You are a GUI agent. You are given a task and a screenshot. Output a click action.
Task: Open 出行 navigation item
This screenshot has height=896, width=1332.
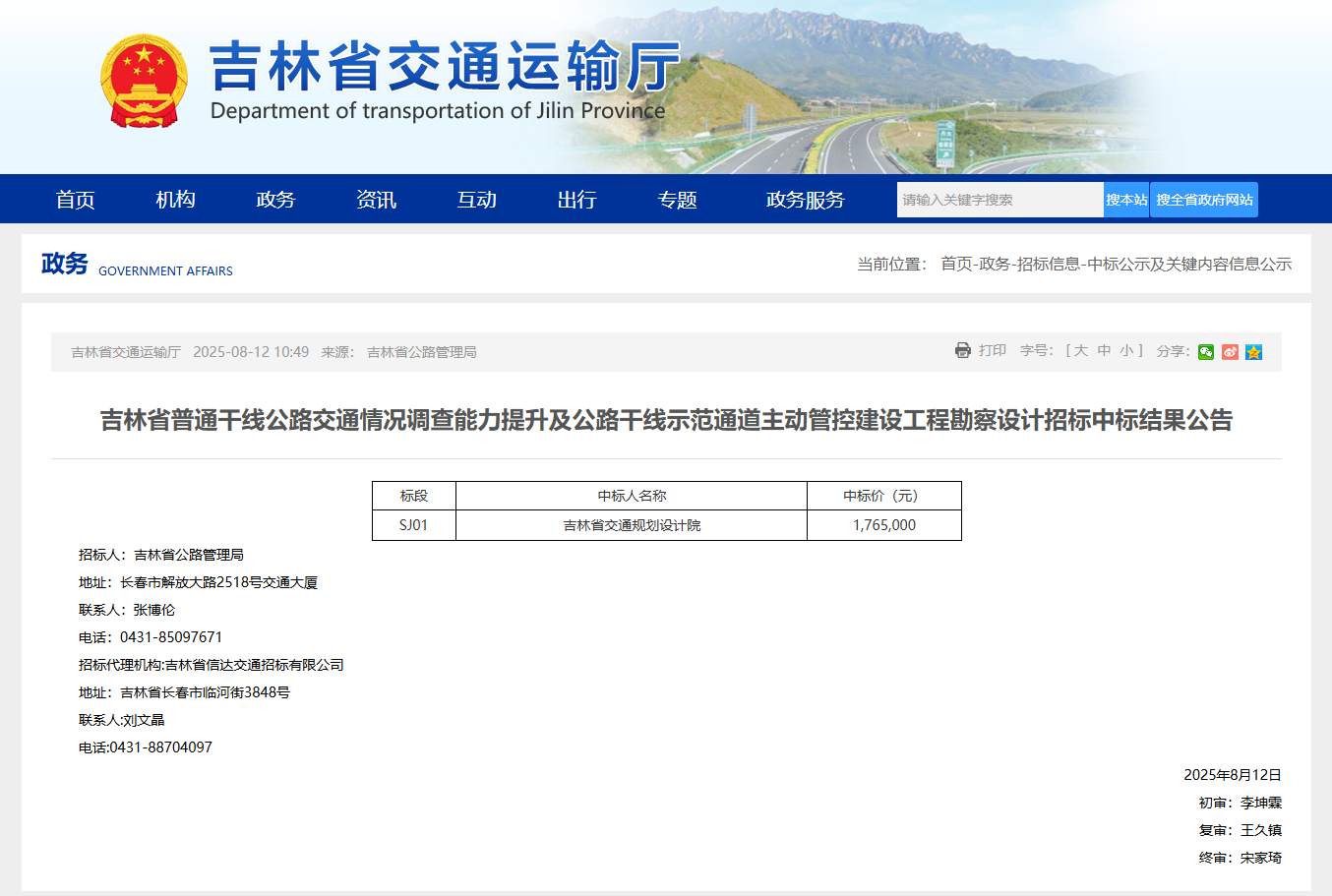coord(576,200)
